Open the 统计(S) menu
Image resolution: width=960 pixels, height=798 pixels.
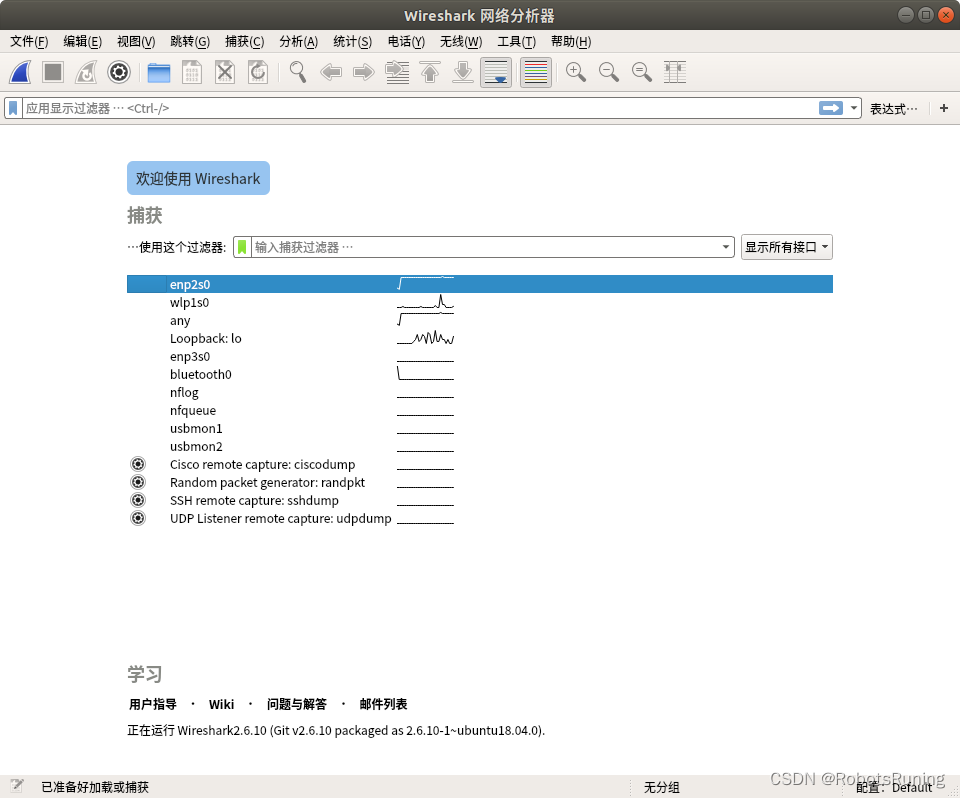352,42
